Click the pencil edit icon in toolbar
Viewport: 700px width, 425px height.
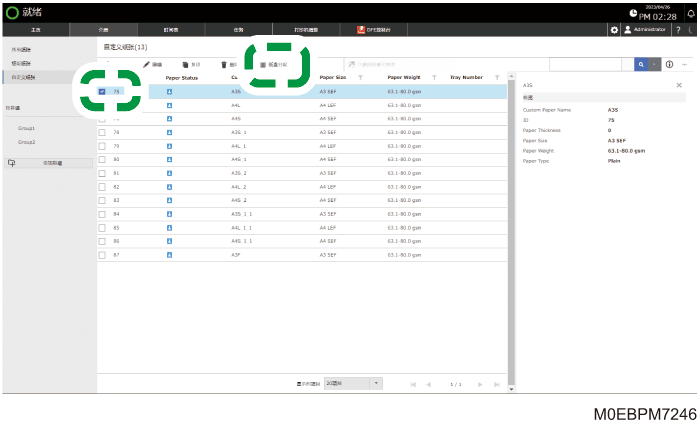[146, 65]
